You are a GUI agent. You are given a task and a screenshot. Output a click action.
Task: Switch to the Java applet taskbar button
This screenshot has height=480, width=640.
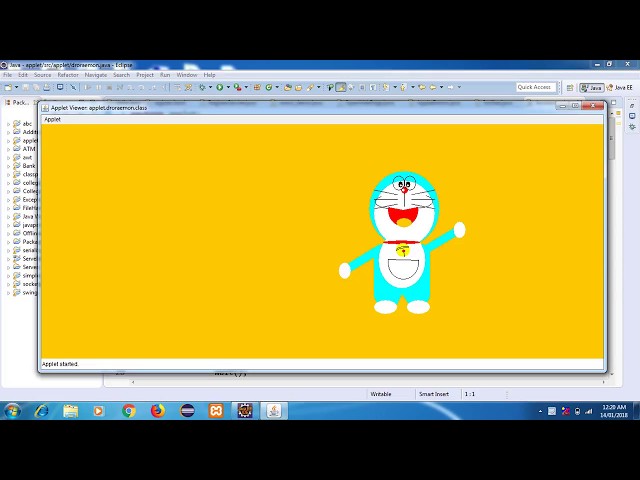click(274, 411)
